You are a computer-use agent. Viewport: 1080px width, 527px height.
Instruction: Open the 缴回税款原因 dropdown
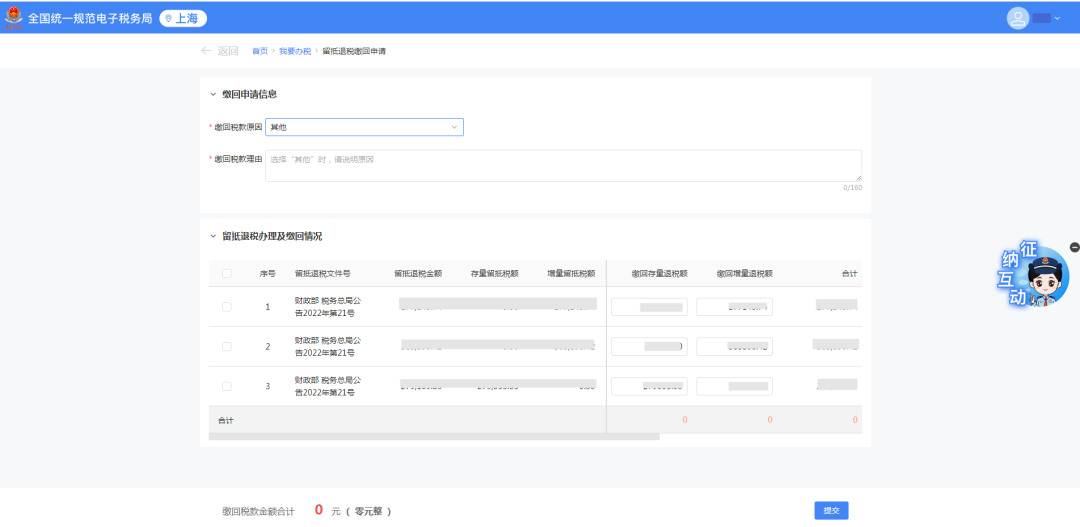tap(364, 127)
